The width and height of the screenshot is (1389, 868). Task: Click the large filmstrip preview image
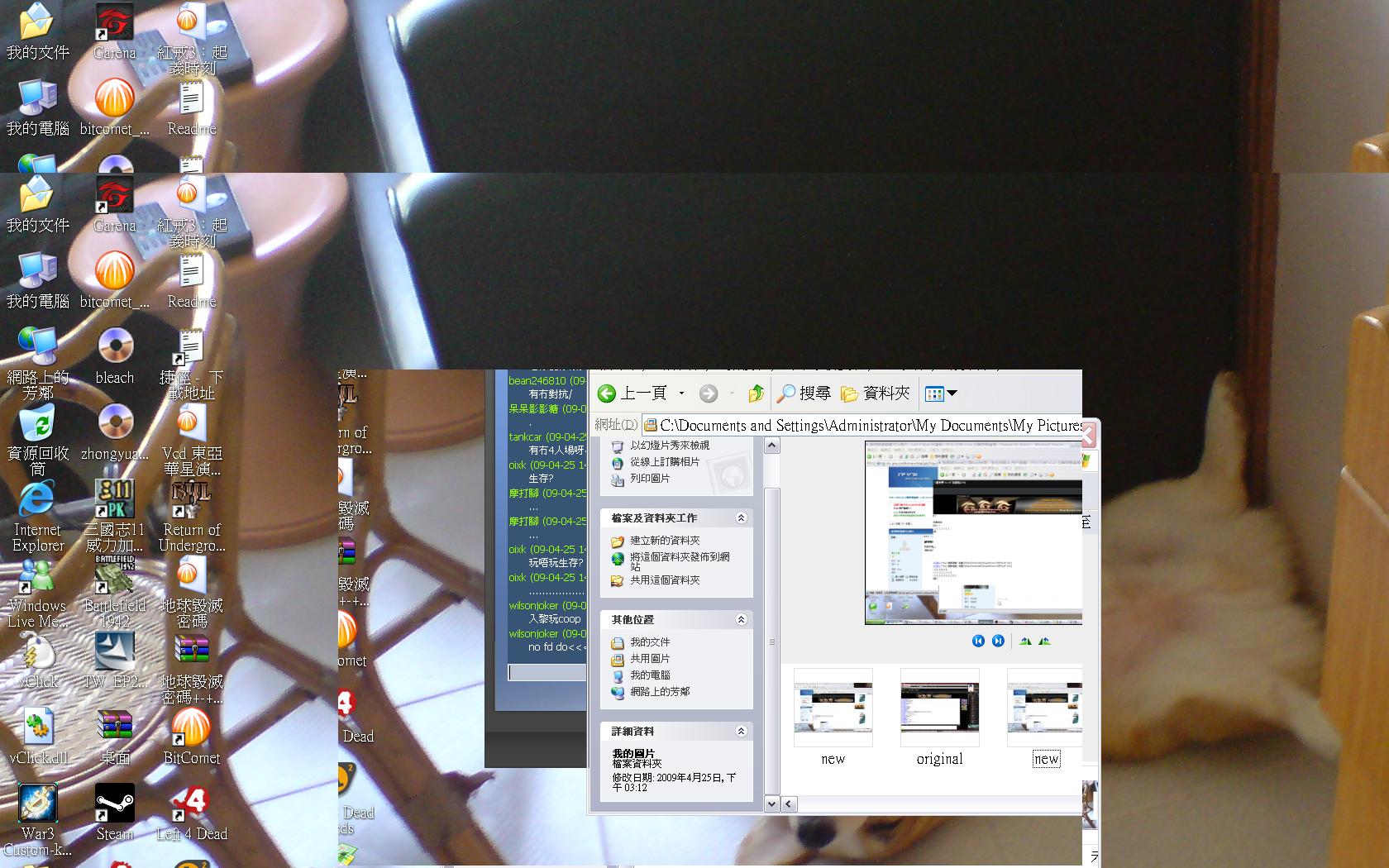(973, 533)
